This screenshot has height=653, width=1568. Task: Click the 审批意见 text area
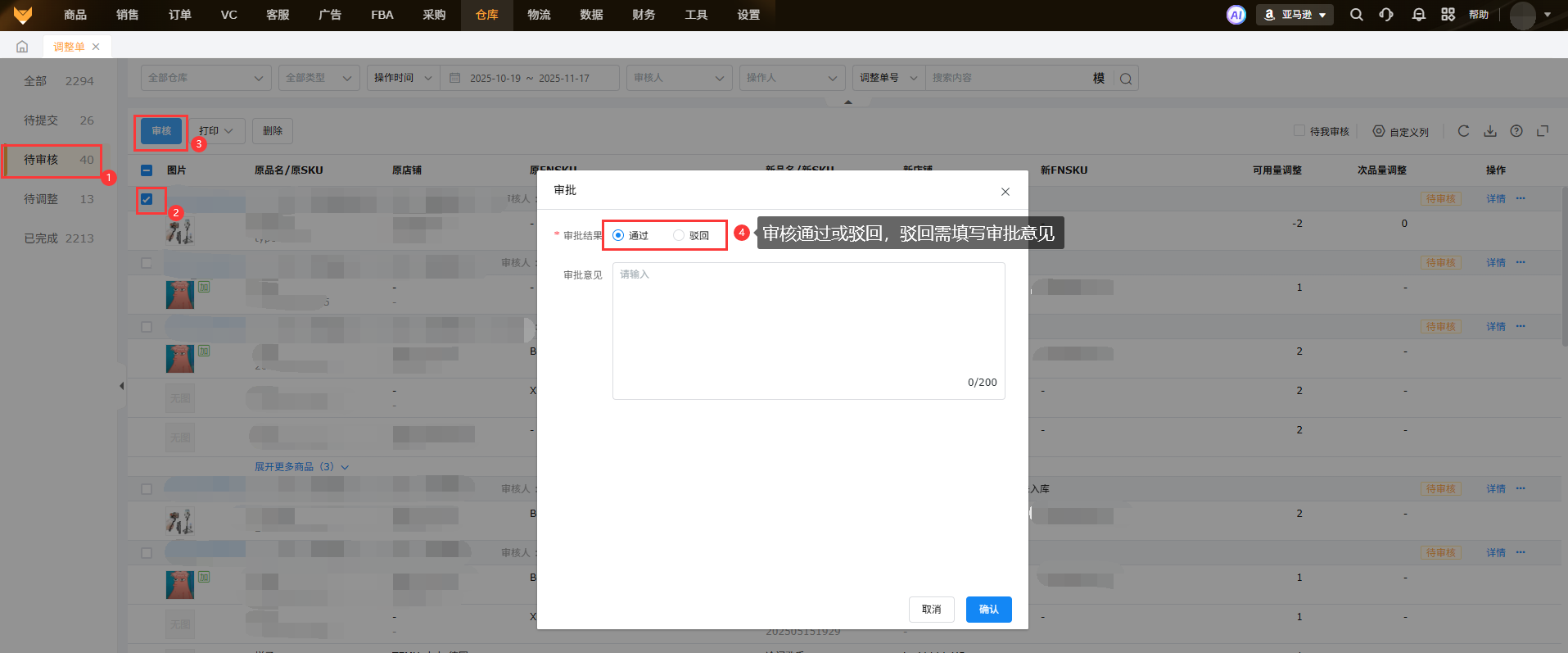coord(808,328)
